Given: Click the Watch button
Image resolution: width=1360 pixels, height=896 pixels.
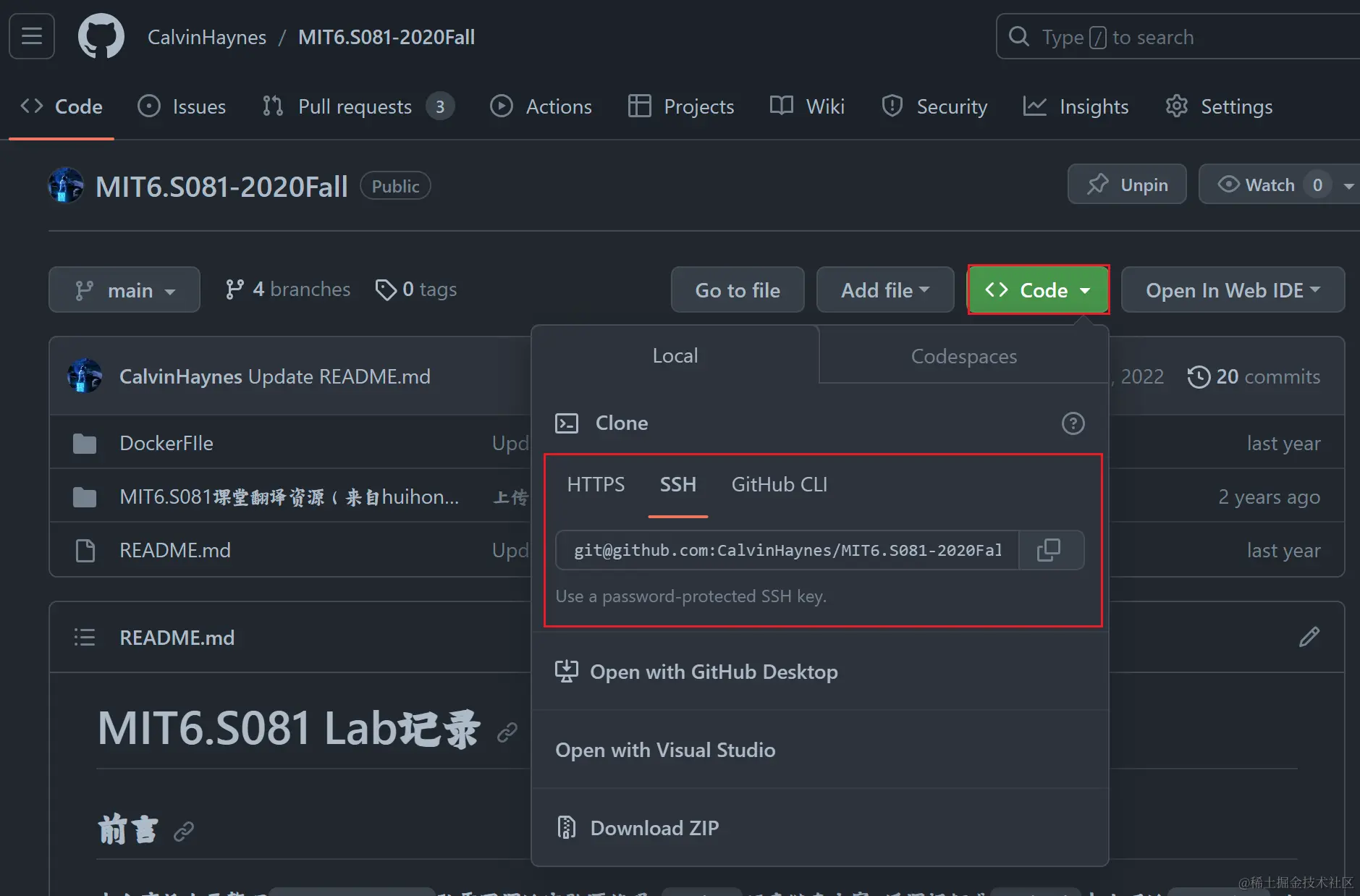Looking at the screenshot, I should 1267,185.
